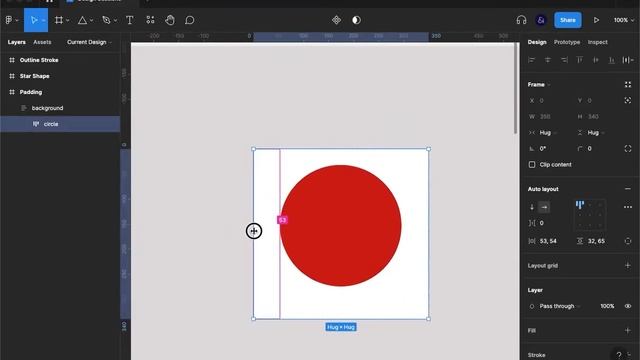Open Frame tool options dropdown arrow
Screen dimensions: 640x360
[68, 20]
